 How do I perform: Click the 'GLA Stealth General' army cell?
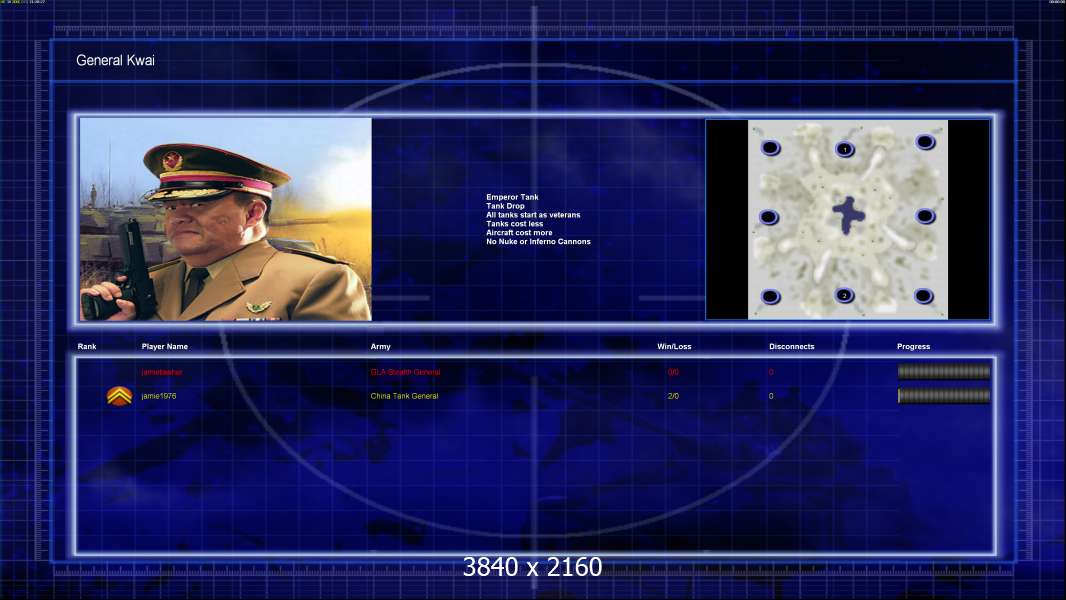pyautogui.click(x=405, y=372)
